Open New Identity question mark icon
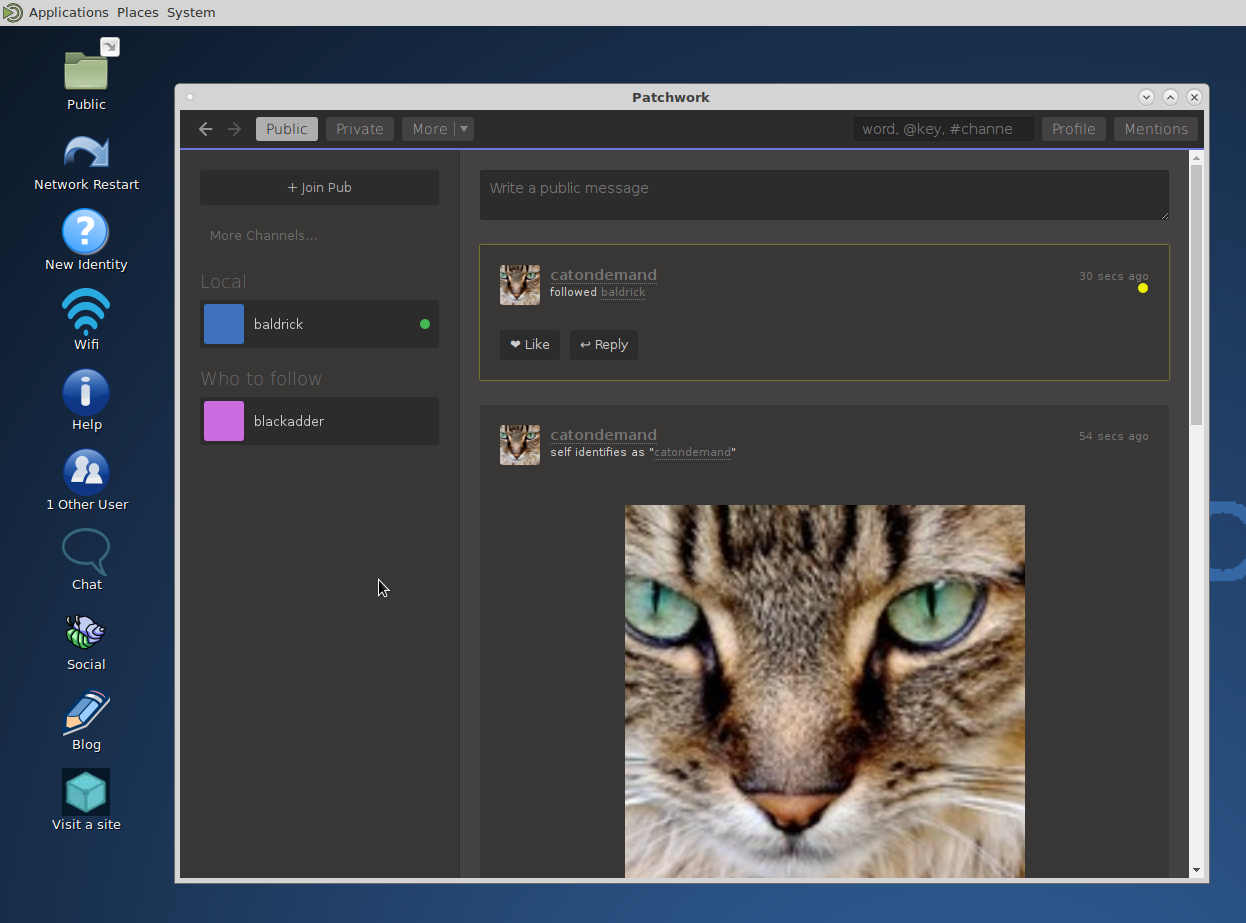The image size is (1246, 923). pyautogui.click(x=86, y=231)
